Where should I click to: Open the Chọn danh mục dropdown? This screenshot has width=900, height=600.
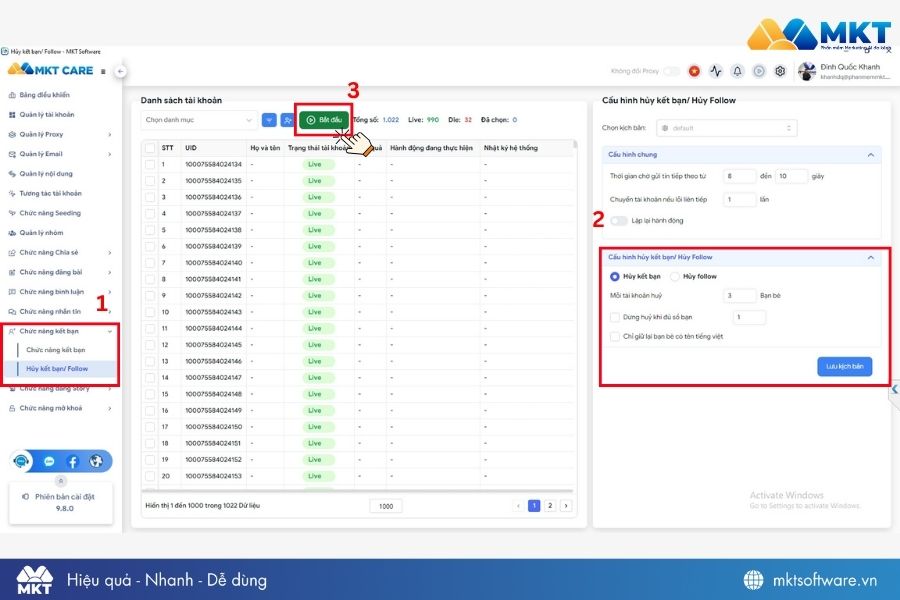(198, 119)
